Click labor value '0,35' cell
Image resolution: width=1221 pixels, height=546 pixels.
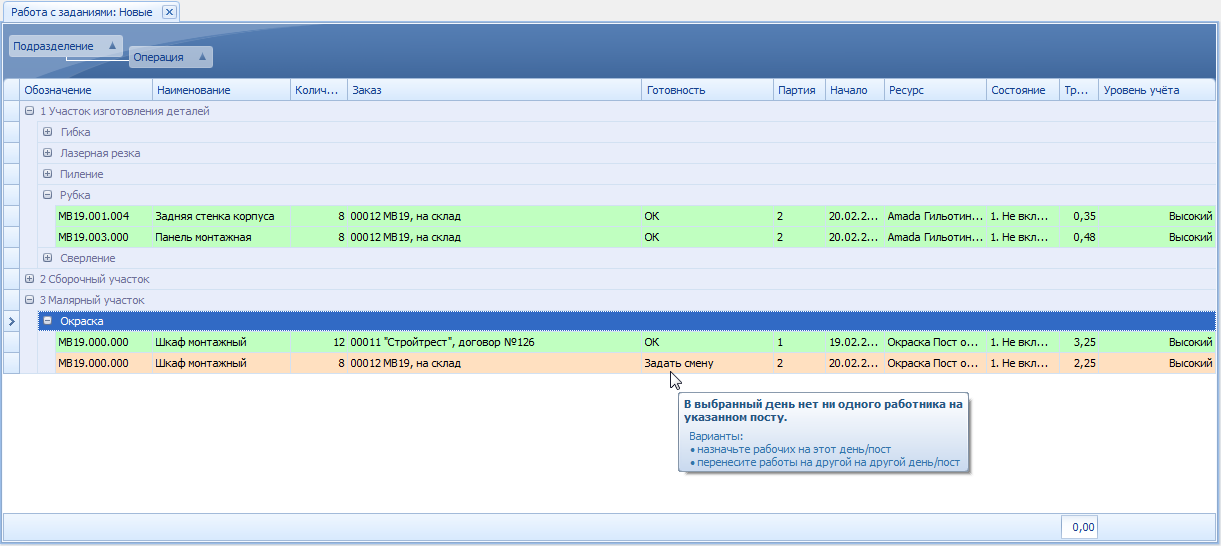click(1078, 216)
